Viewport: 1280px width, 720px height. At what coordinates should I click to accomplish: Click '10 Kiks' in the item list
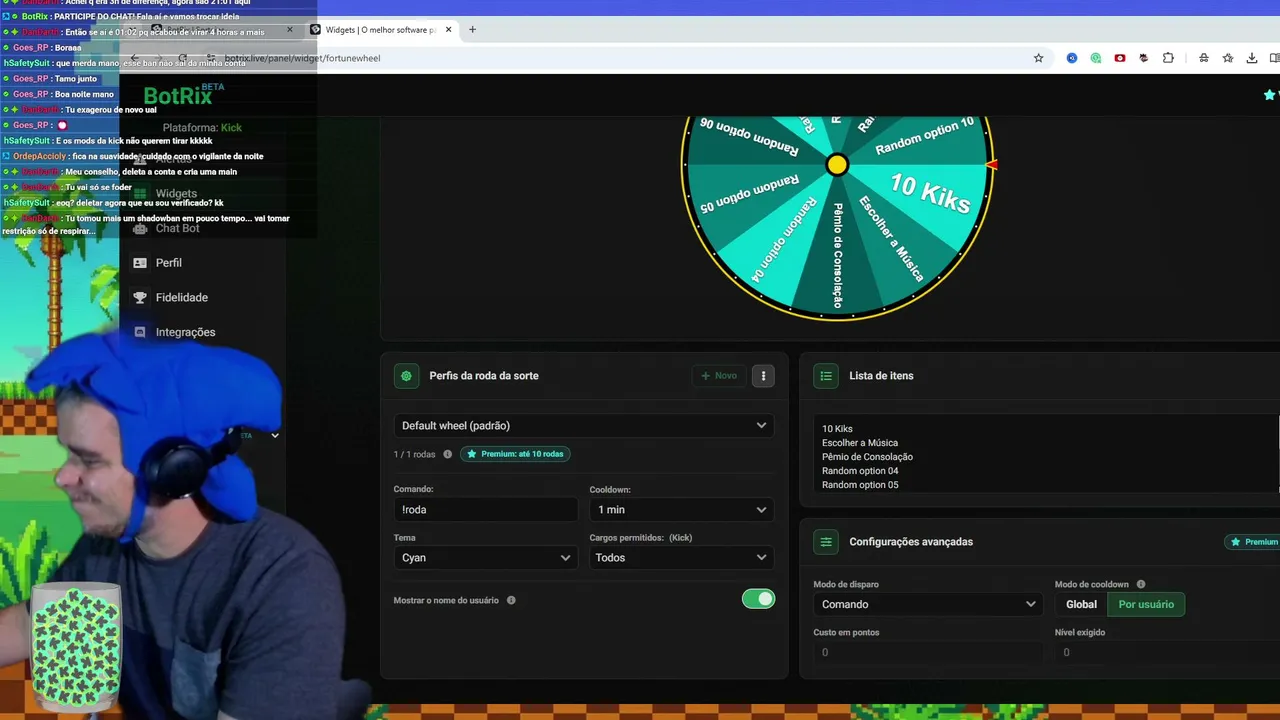tap(837, 429)
